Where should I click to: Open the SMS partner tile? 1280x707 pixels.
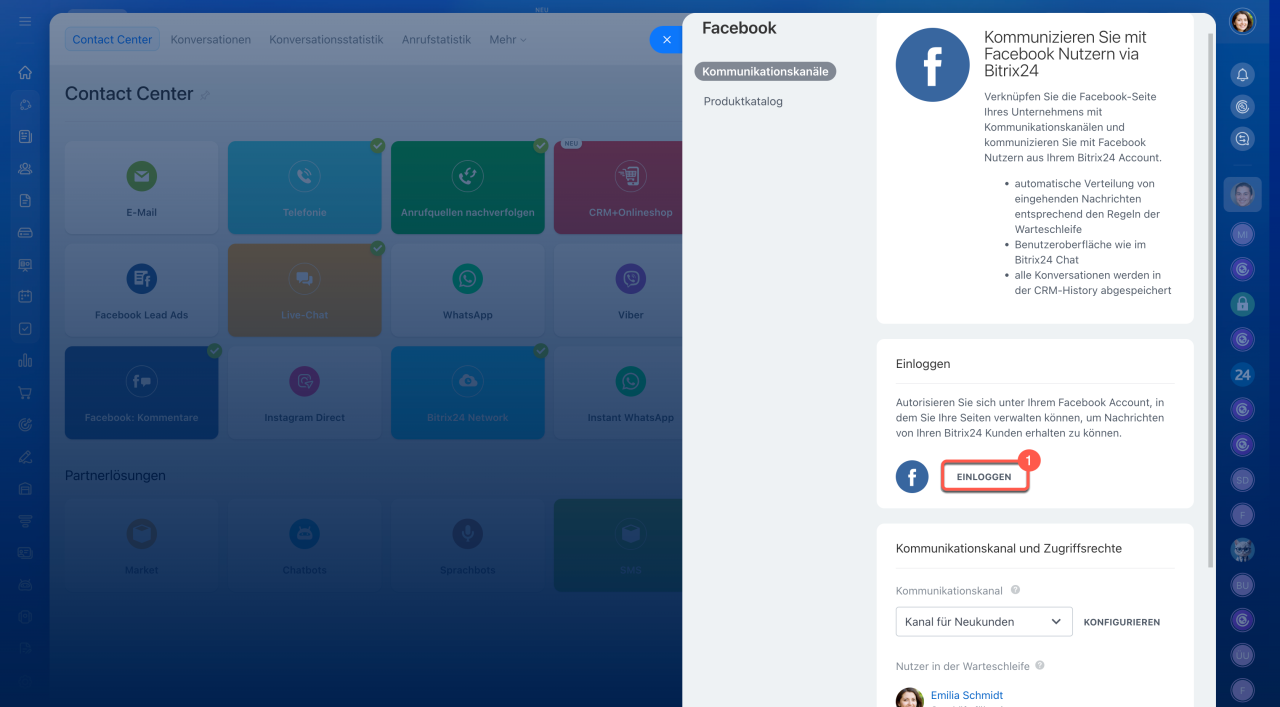tap(618, 545)
